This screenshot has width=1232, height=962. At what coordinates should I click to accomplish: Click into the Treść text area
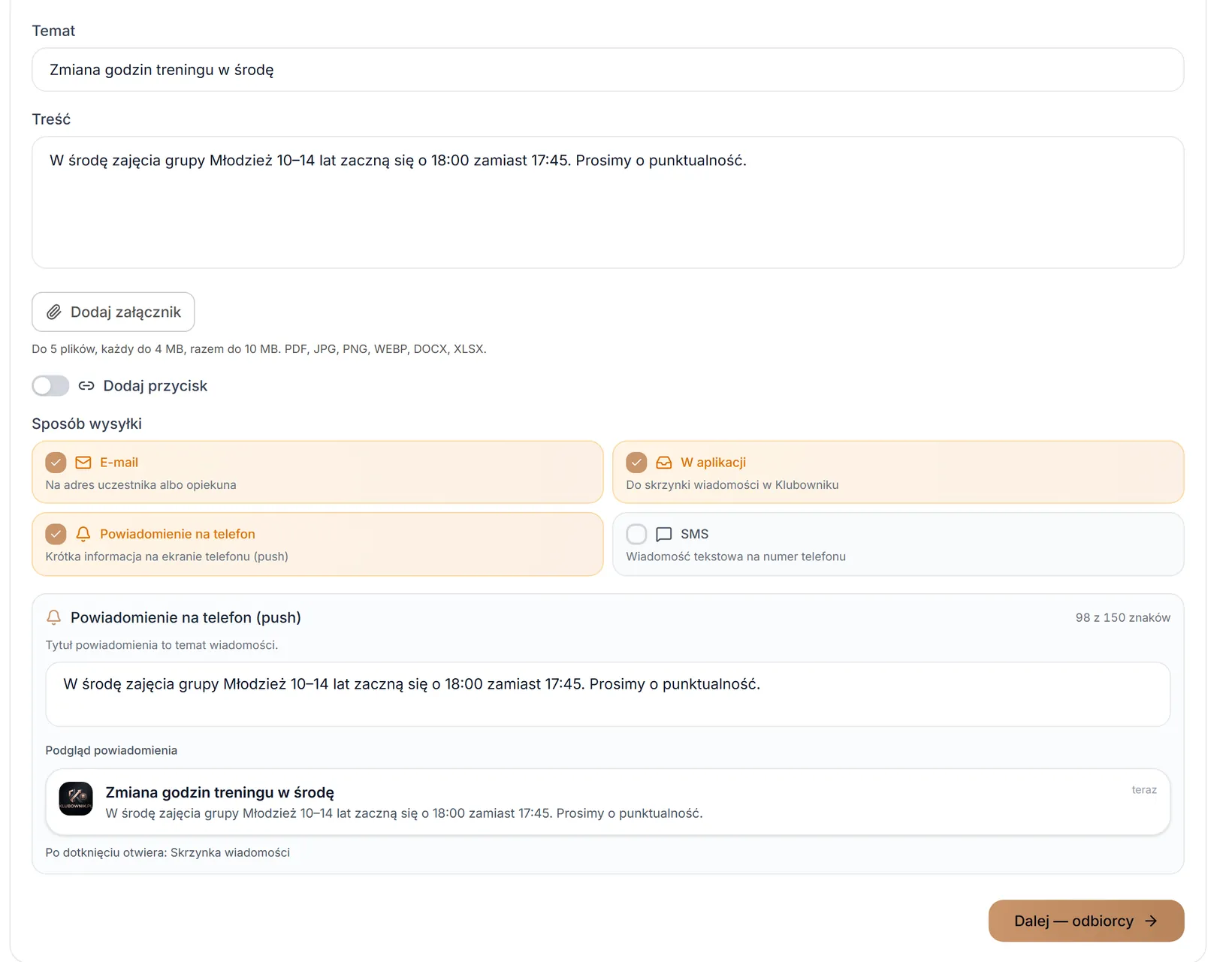click(608, 202)
